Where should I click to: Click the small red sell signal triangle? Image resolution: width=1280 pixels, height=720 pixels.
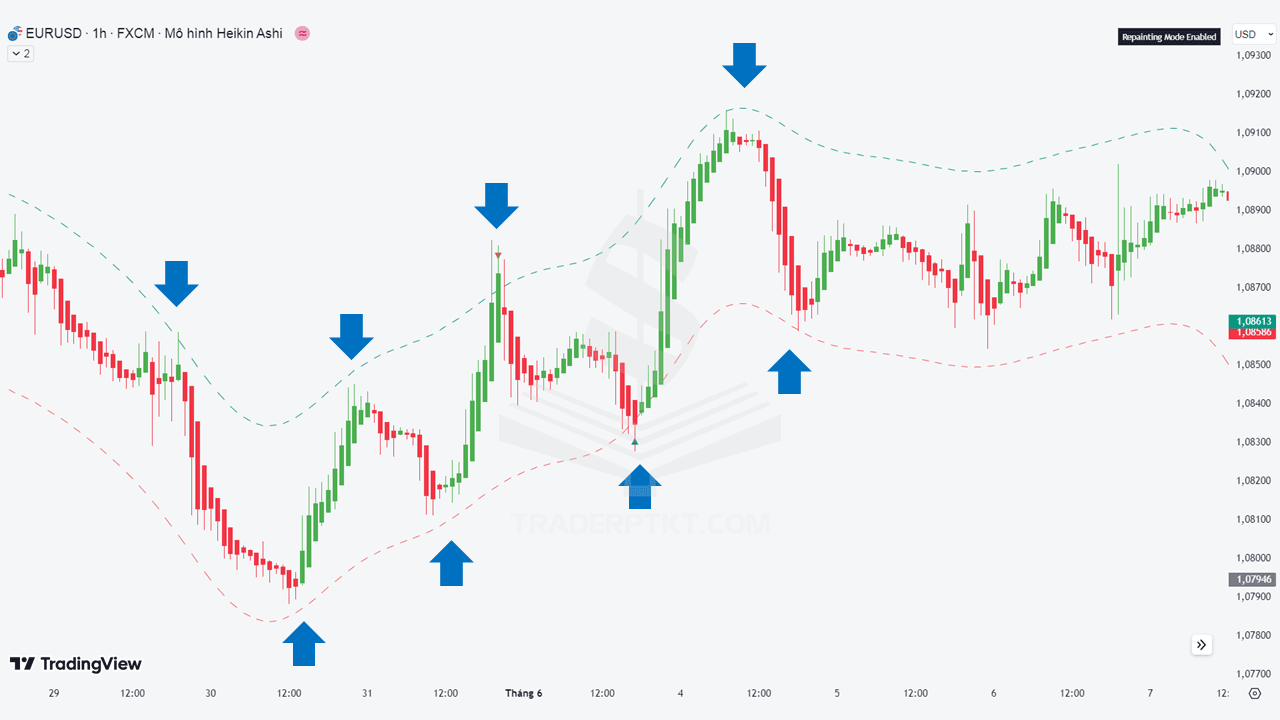pyautogui.click(x=498, y=256)
